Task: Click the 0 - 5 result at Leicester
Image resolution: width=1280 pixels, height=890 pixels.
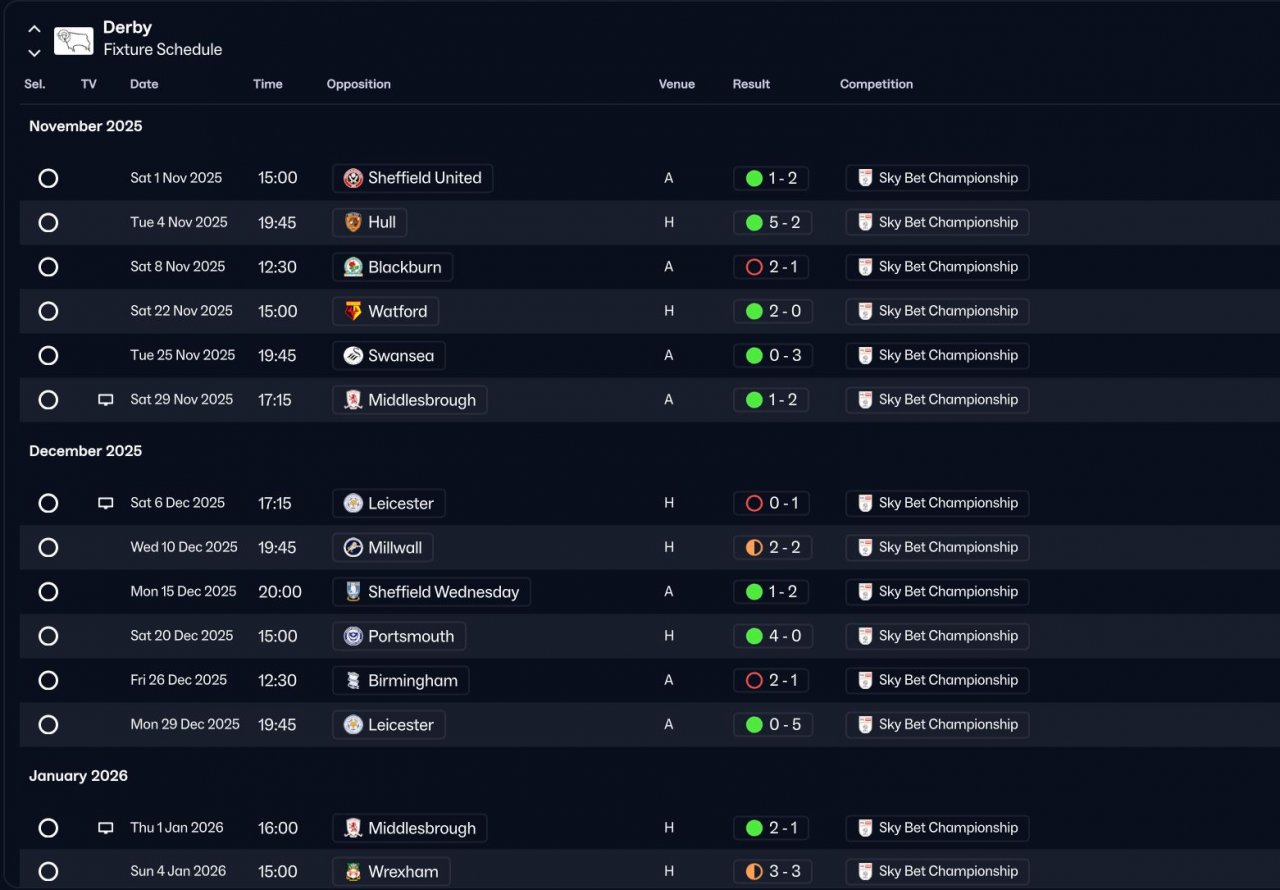Action: tap(772, 725)
